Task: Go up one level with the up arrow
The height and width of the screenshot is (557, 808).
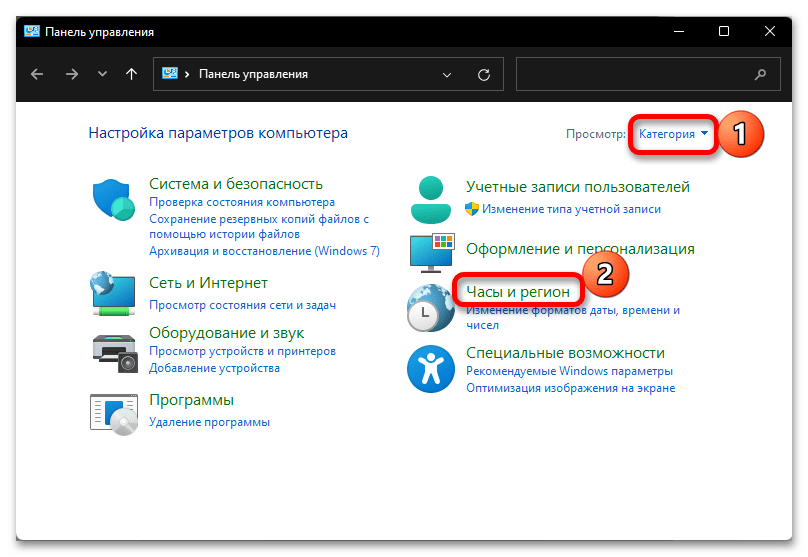Action: pos(131,75)
